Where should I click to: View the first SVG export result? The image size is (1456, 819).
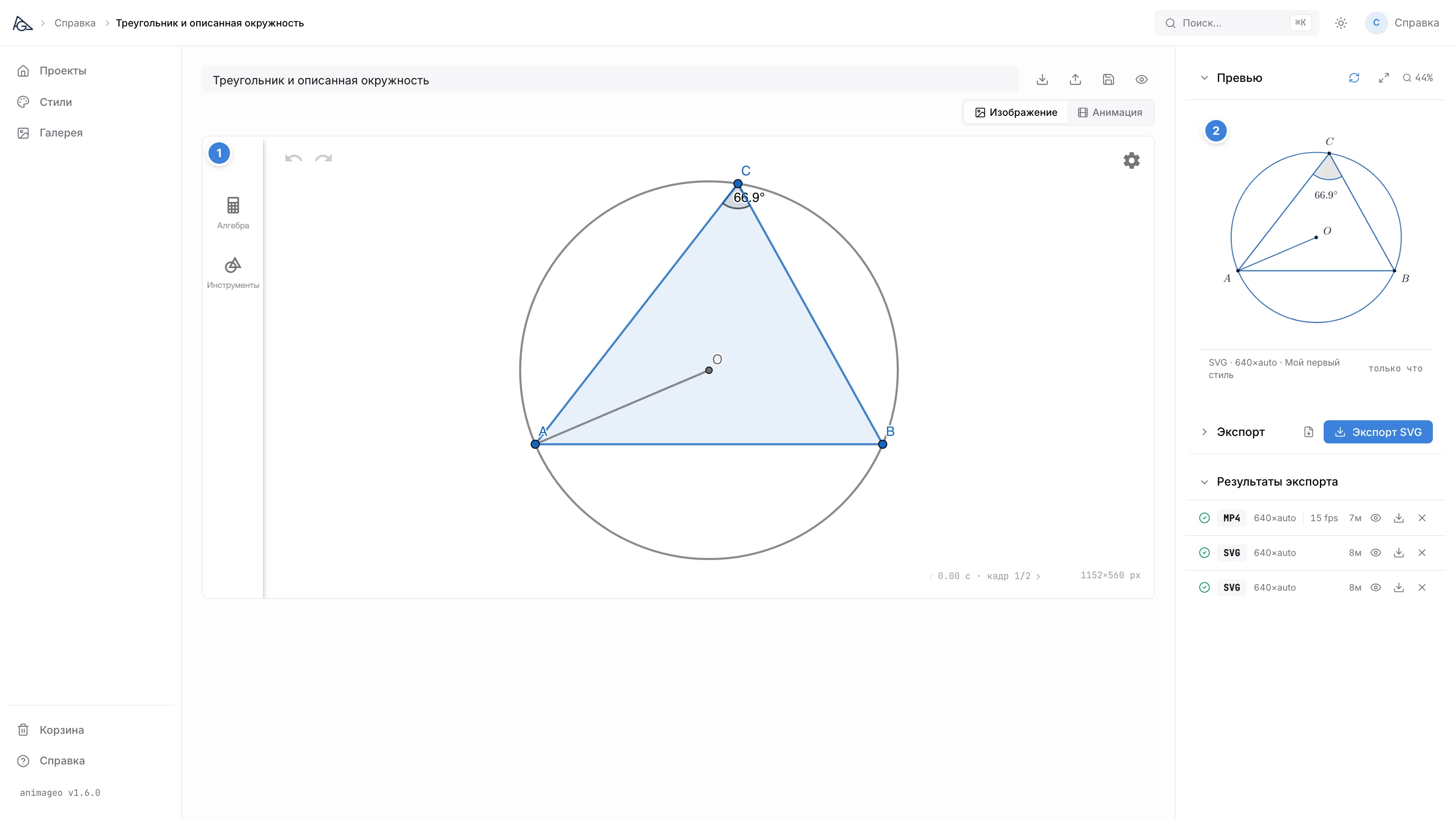click(x=1376, y=553)
